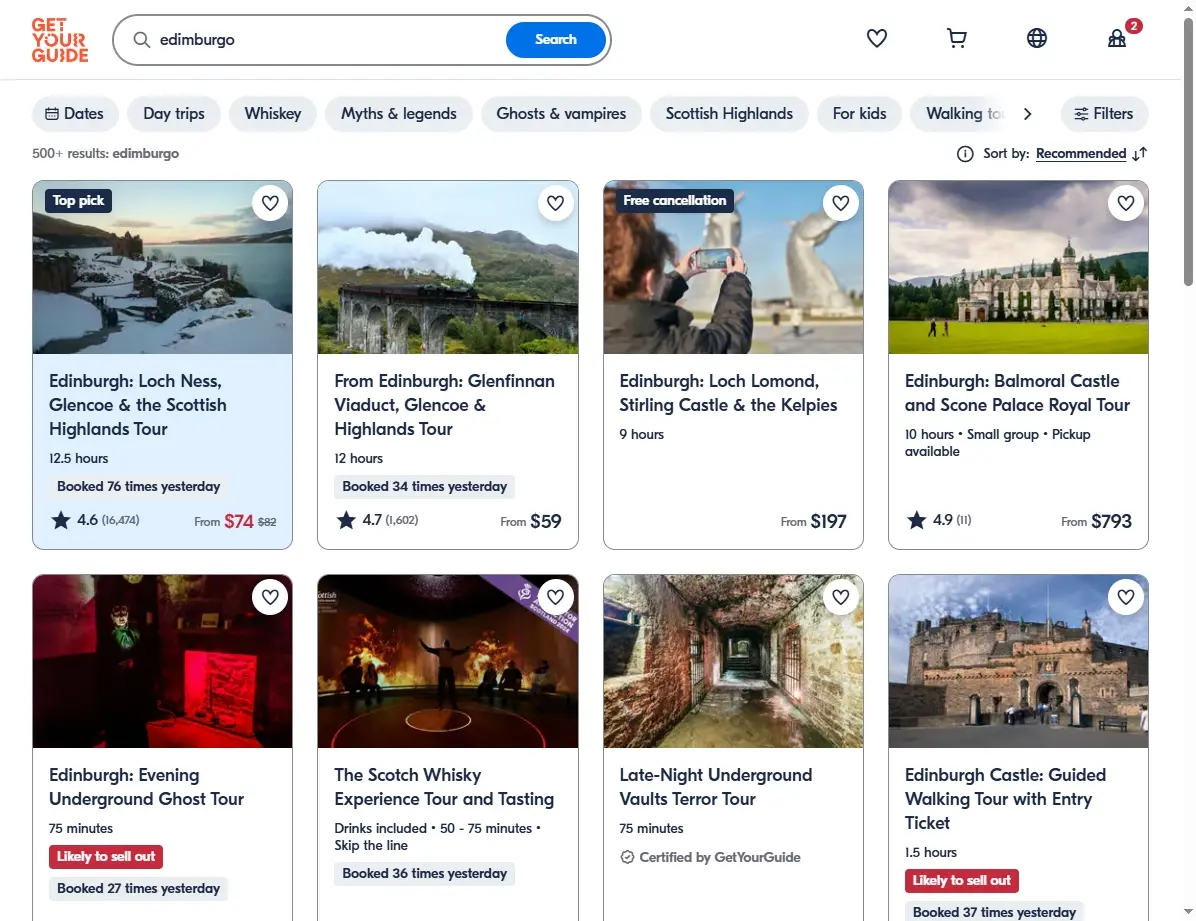Open profile icon with notification badge
The width and height of the screenshot is (1196, 921).
1118,37
